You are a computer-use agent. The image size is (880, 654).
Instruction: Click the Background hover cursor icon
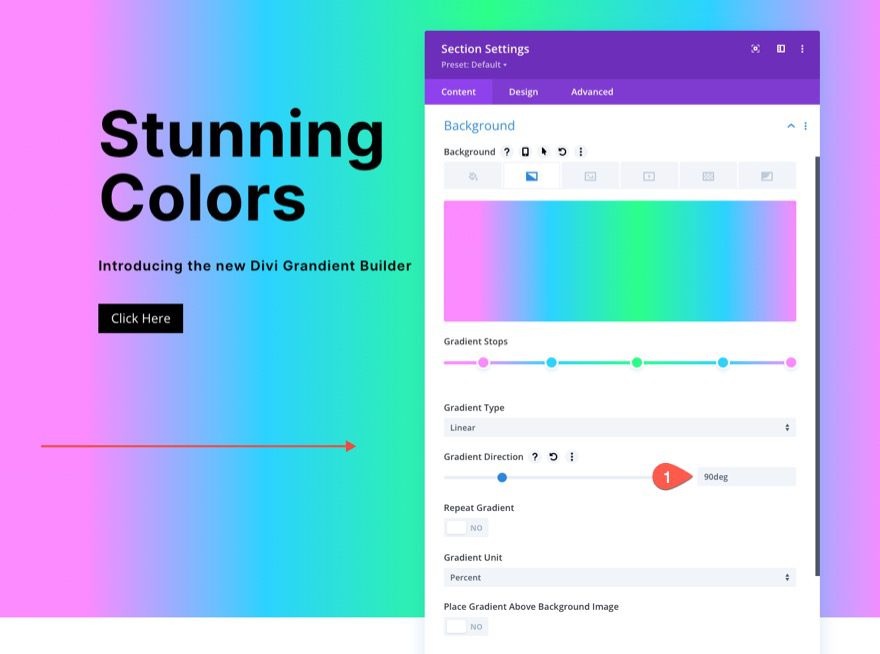tap(543, 152)
